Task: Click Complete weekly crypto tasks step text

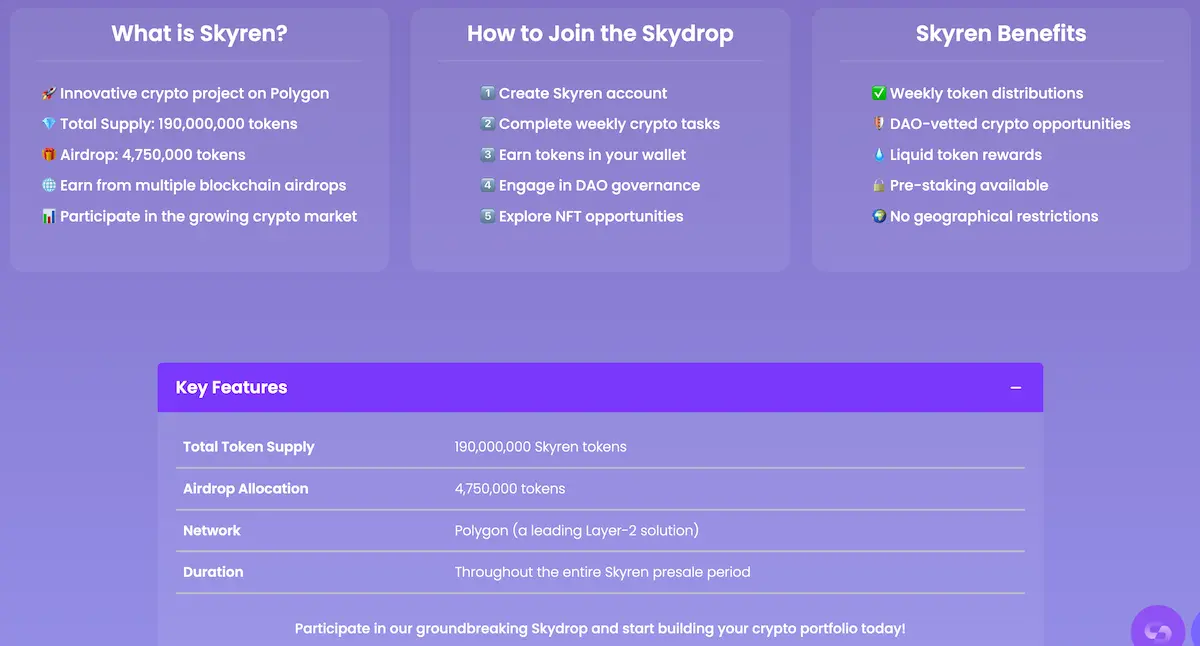Action: 609,124
